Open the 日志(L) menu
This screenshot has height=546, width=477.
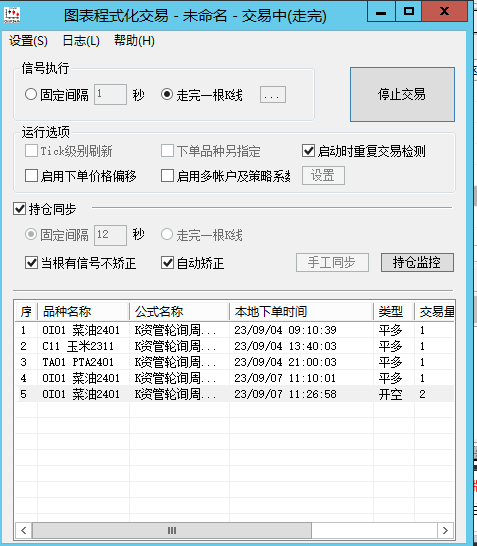[x=81, y=41]
